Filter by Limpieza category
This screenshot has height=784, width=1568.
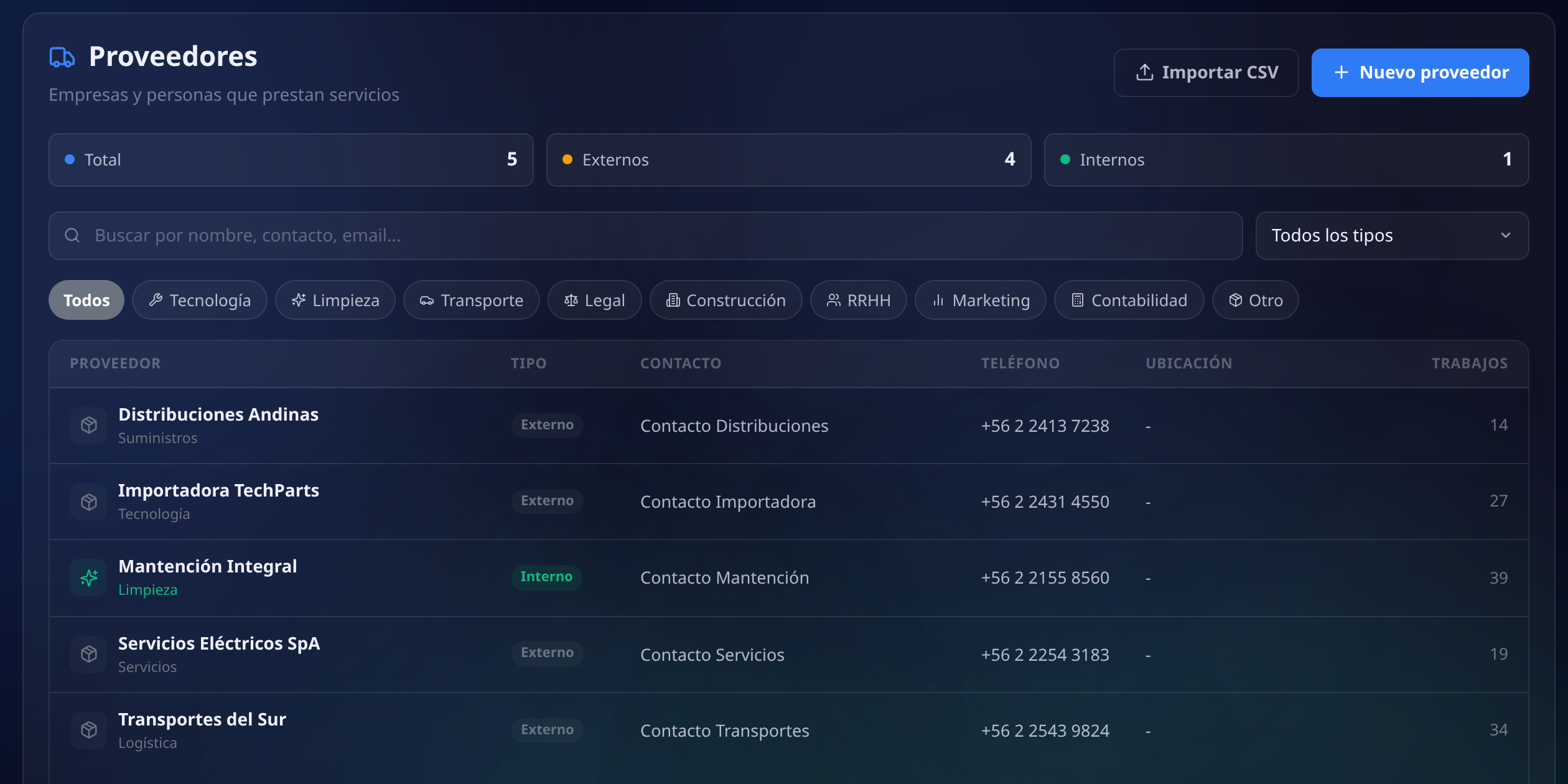335,300
